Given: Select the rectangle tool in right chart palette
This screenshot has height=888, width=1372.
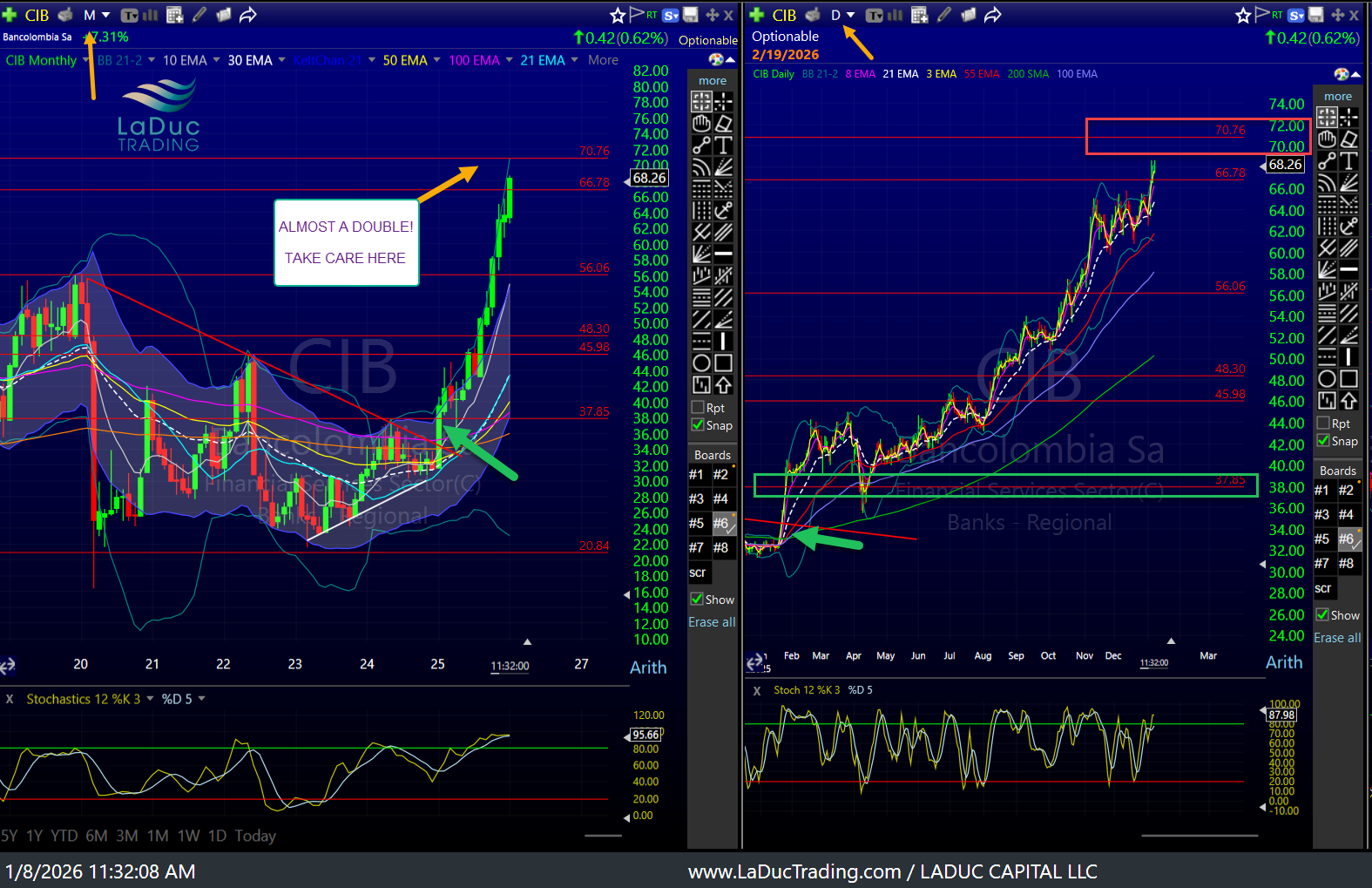Looking at the screenshot, I should (1349, 379).
